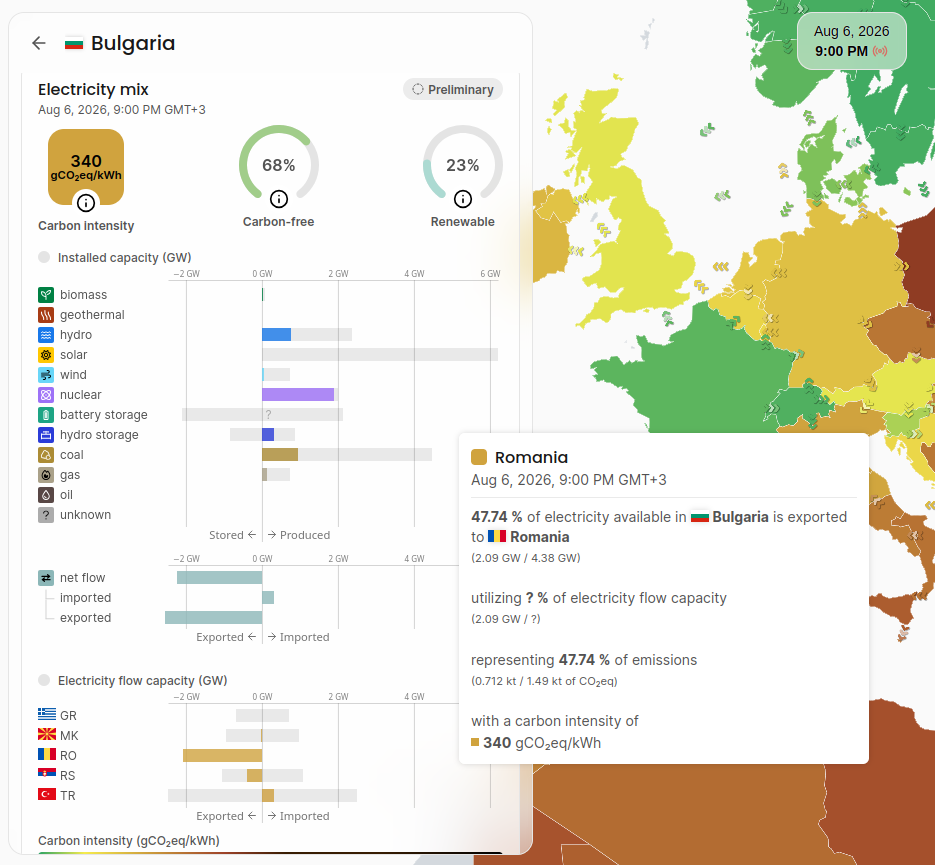This screenshot has height=865, width=935.
Task: Click the geothermal icon
Action: coord(46,315)
